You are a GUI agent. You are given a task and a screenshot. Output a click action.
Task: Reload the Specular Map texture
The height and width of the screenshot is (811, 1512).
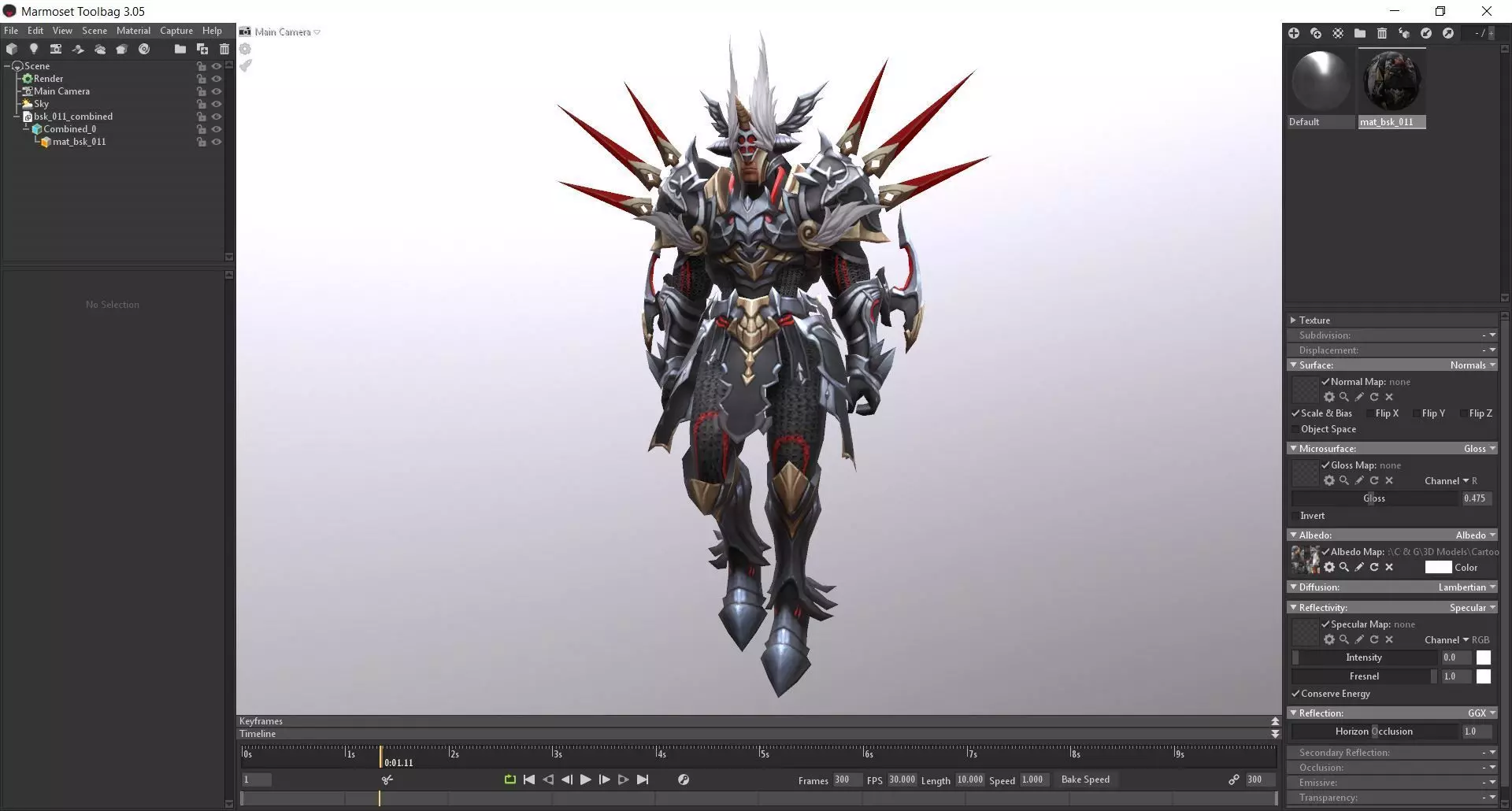pyautogui.click(x=1374, y=639)
